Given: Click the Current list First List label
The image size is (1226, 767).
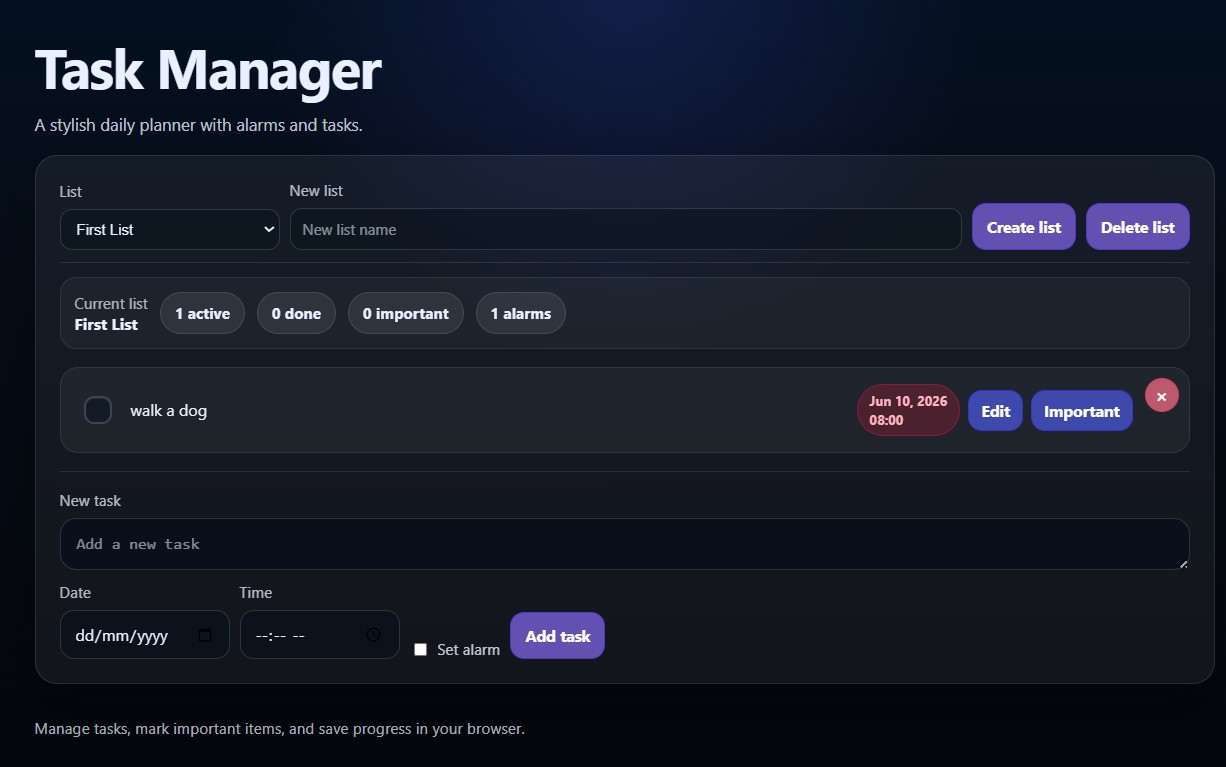Looking at the screenshot, I should [111, 314].
